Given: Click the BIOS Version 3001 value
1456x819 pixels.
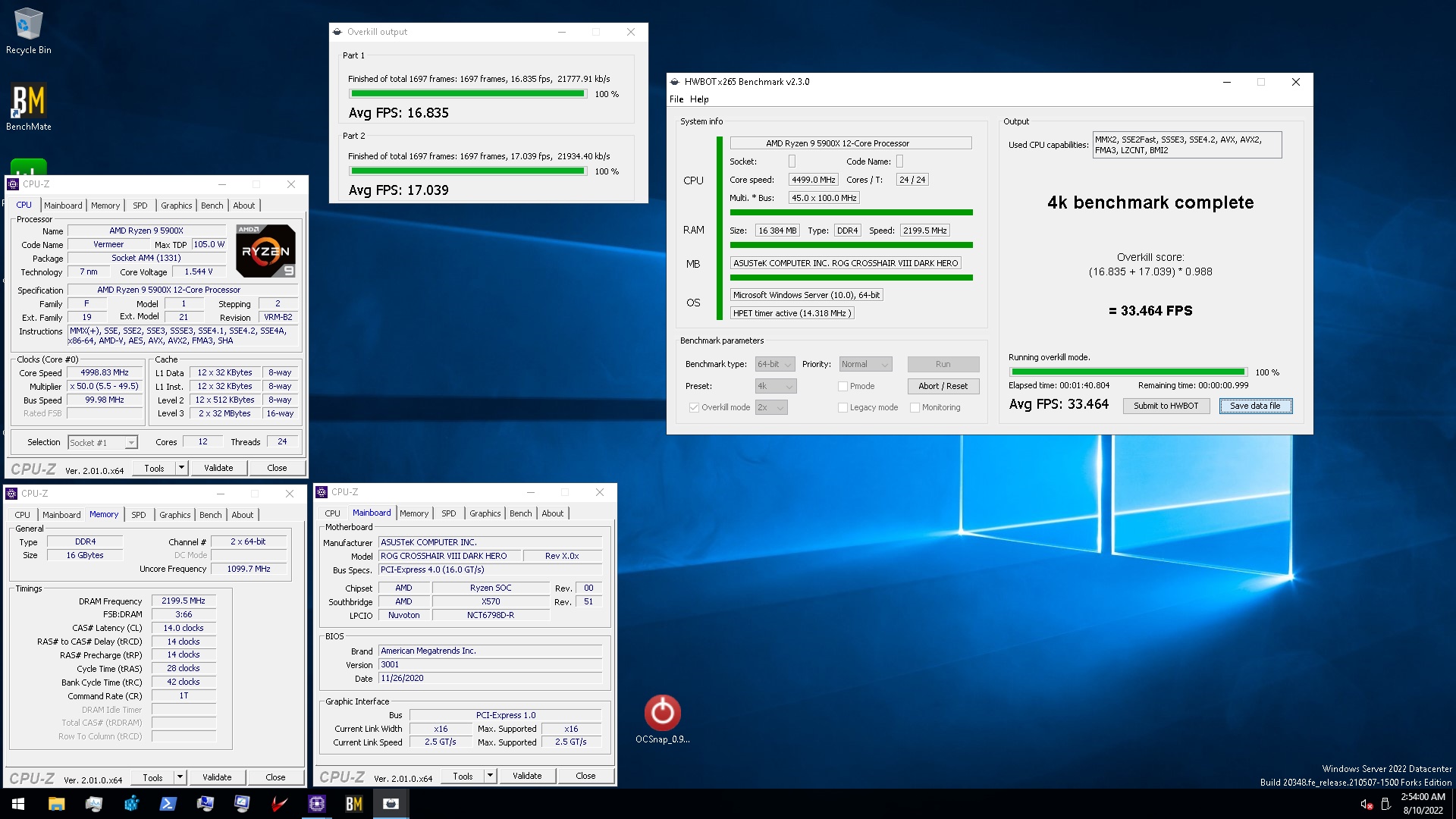Looking at the screenshot, I should coord(490,665).
